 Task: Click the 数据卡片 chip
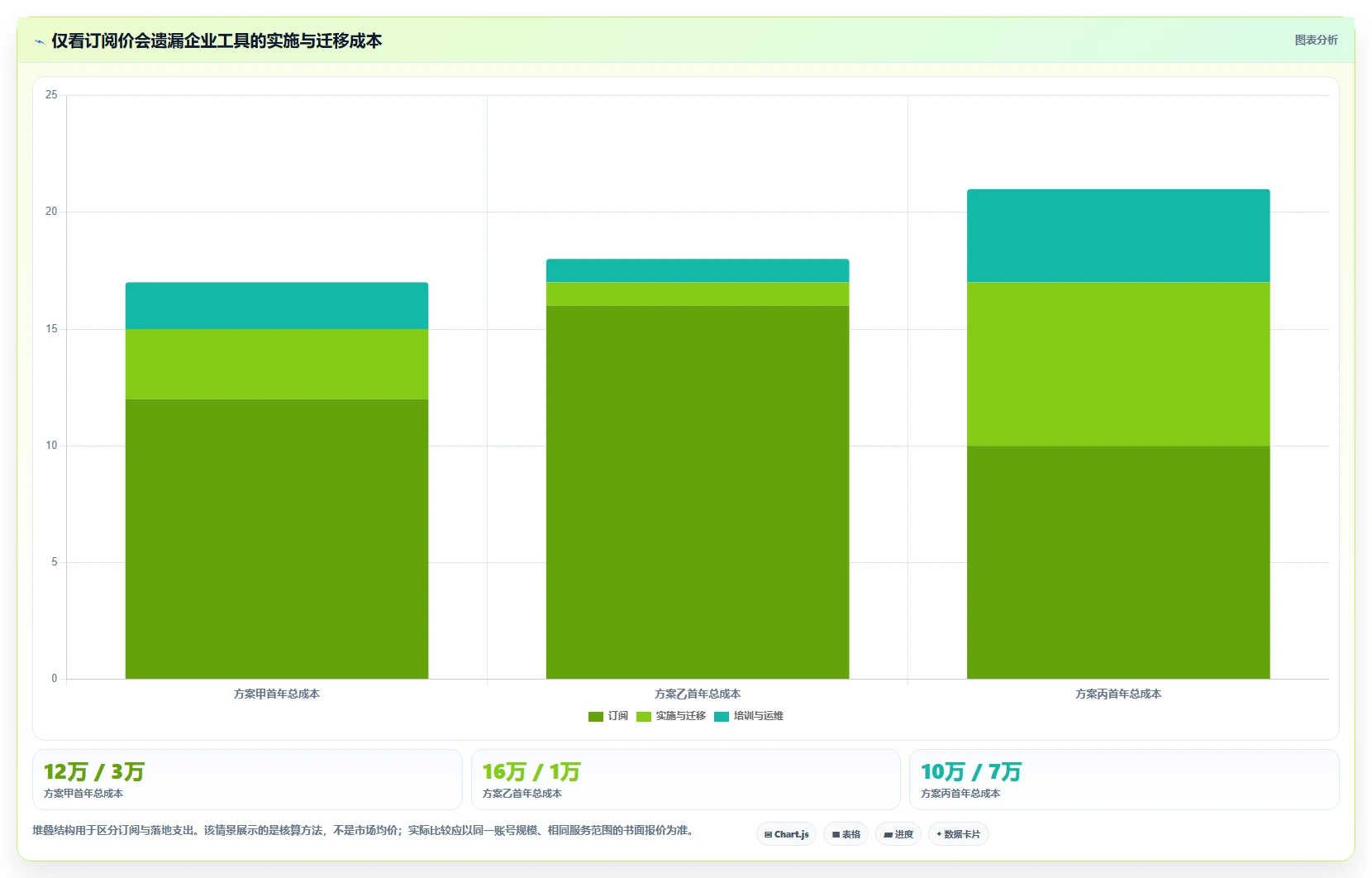tap(959, 834)
